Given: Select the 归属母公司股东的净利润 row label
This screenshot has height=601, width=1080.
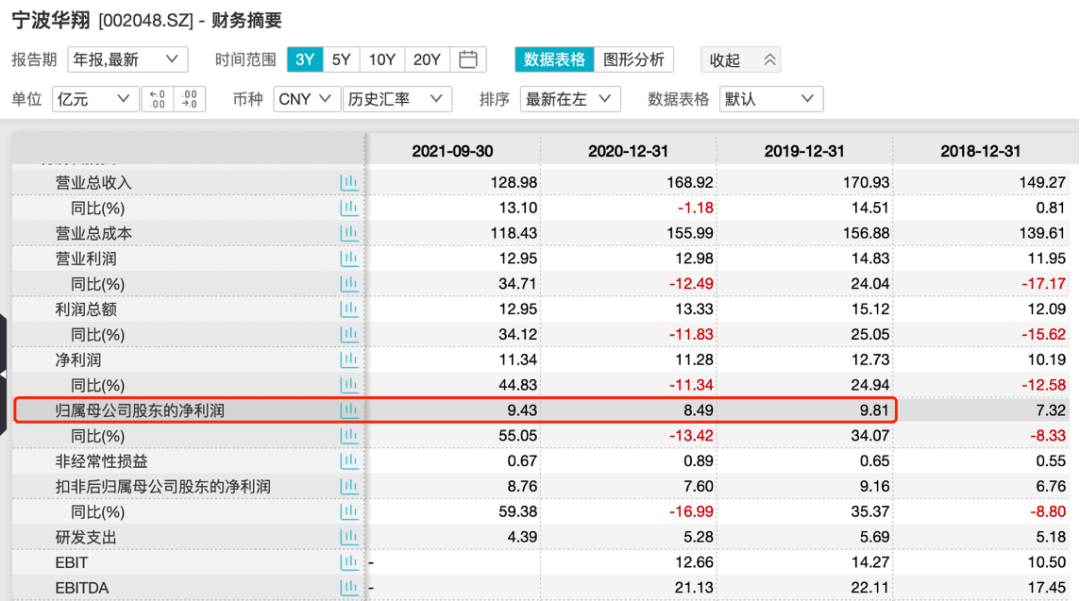Looking at the screenshot, I should pos(140,411).
